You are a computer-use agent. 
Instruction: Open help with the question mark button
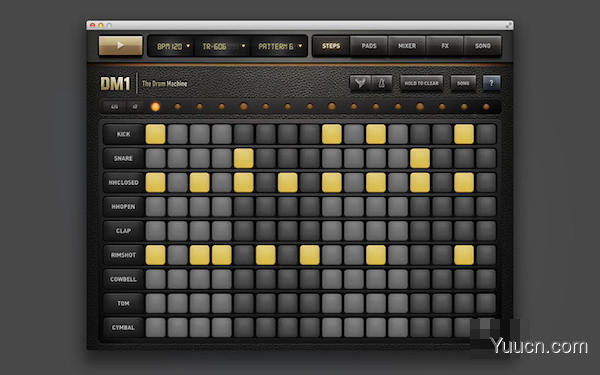click(491, 83)
